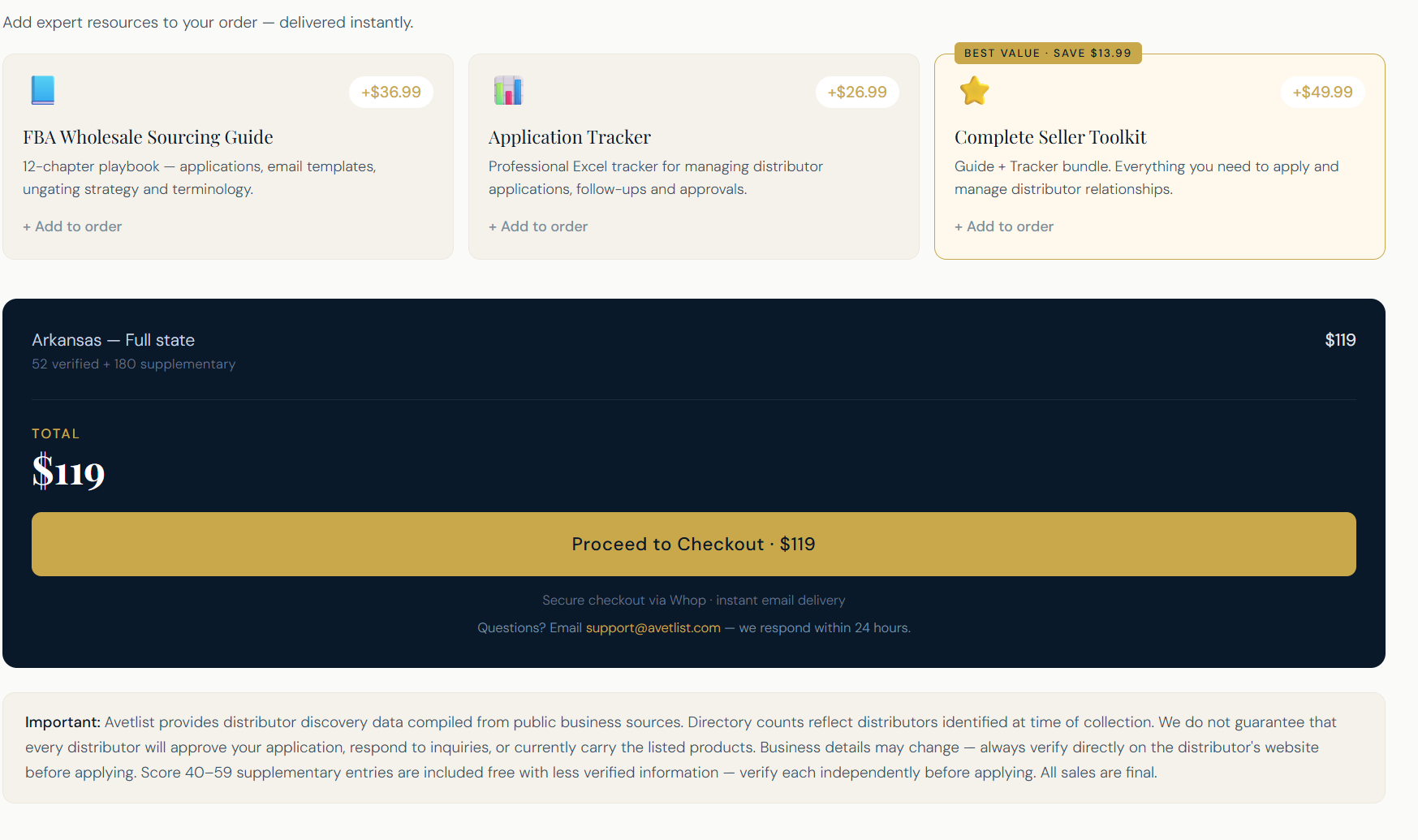Screen dimensions: 1418x840
Task: Click the blue book icon on Sourcing Guide card
Action: point(42,90)
